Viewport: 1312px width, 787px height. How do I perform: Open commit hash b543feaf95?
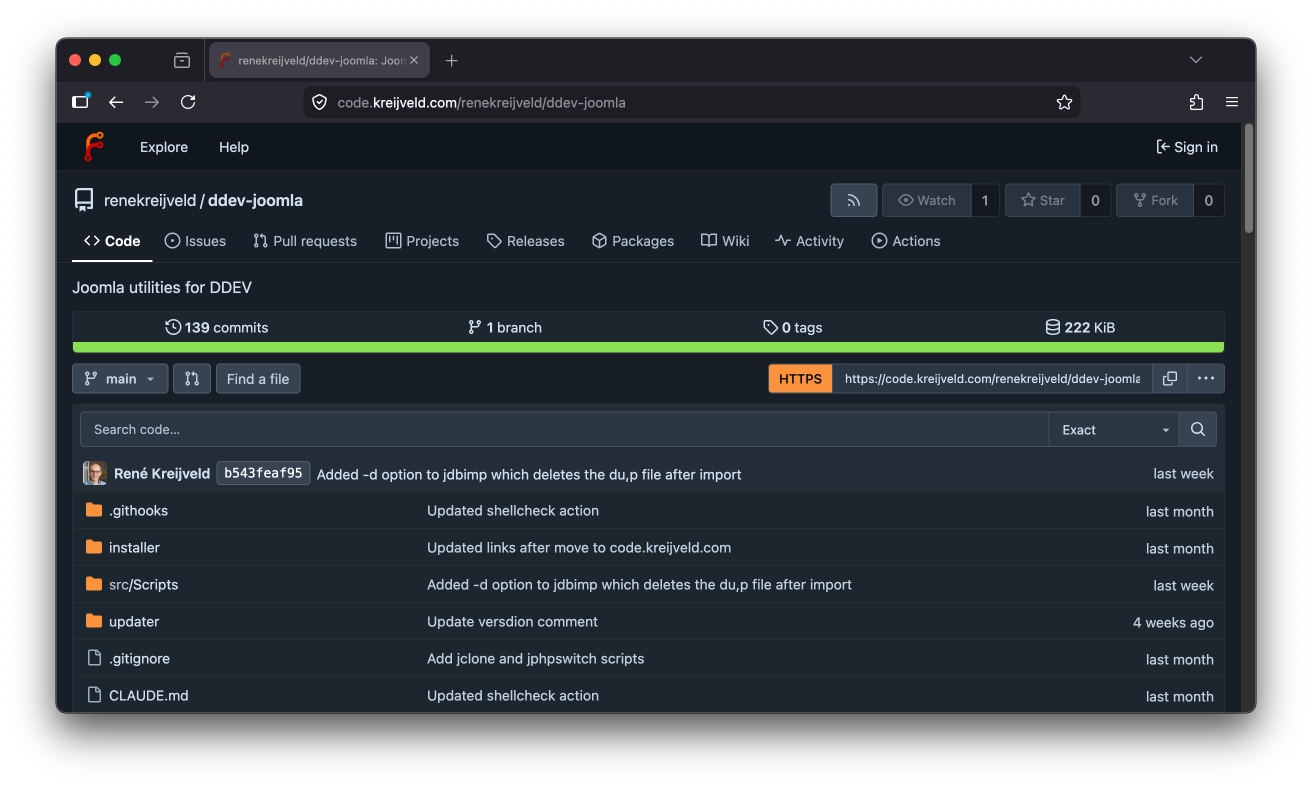click(x=263, y=473)
